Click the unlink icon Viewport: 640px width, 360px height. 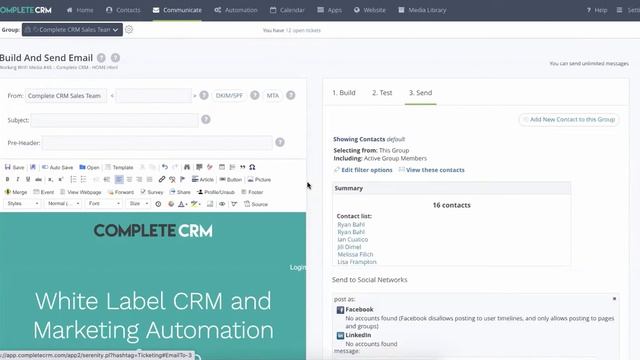click(x=172, y=180)
